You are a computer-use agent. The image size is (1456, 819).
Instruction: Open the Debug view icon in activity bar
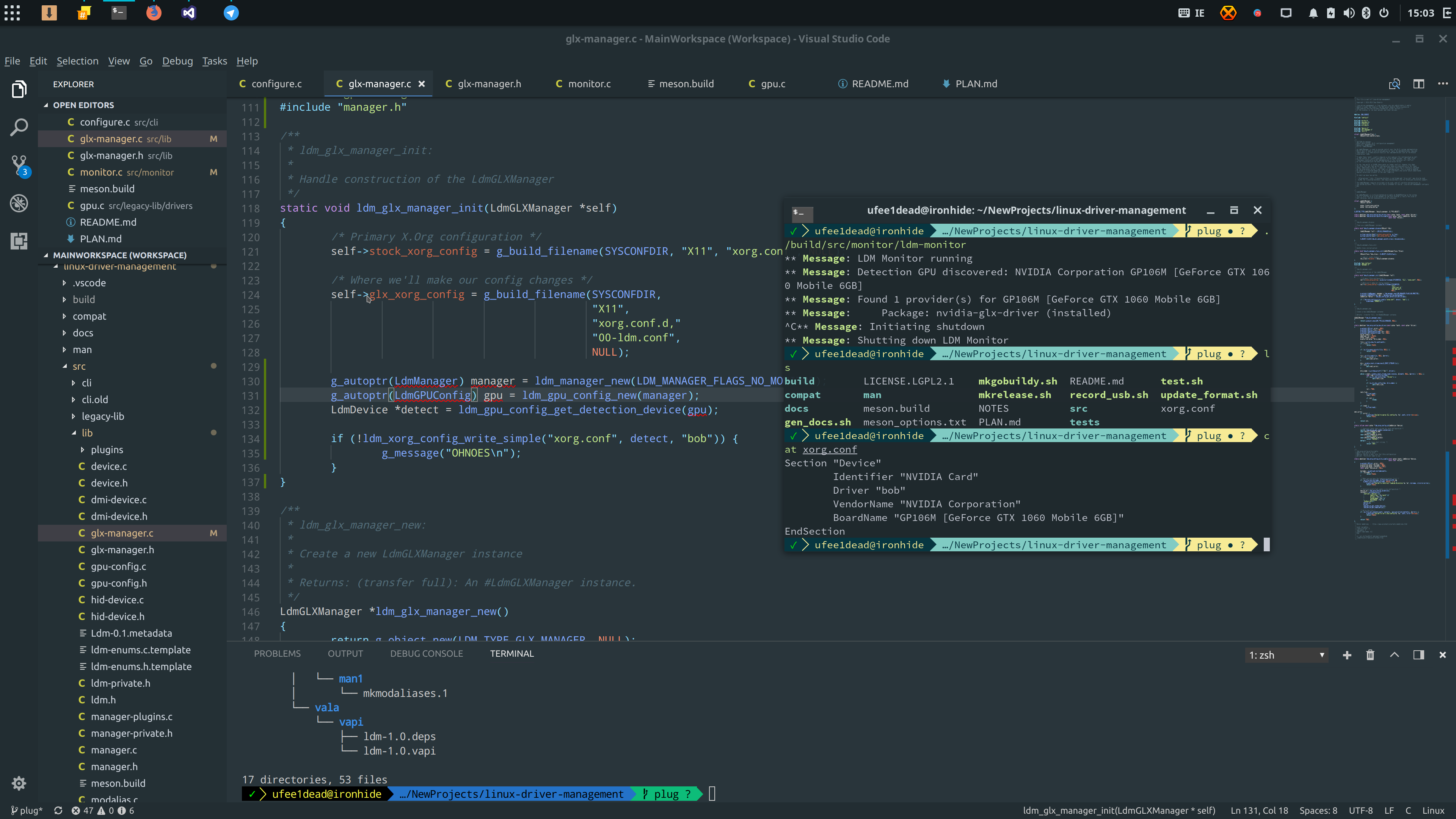pos(19,203)
